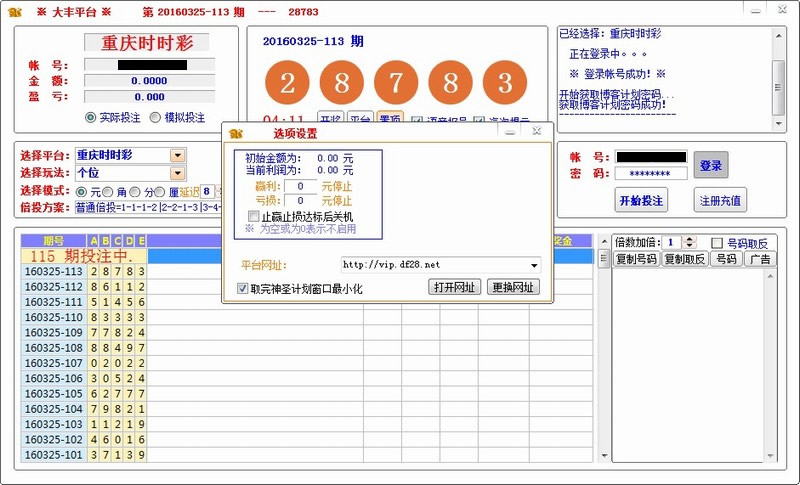Select row 160325-104 in results table

pos(306,409)
